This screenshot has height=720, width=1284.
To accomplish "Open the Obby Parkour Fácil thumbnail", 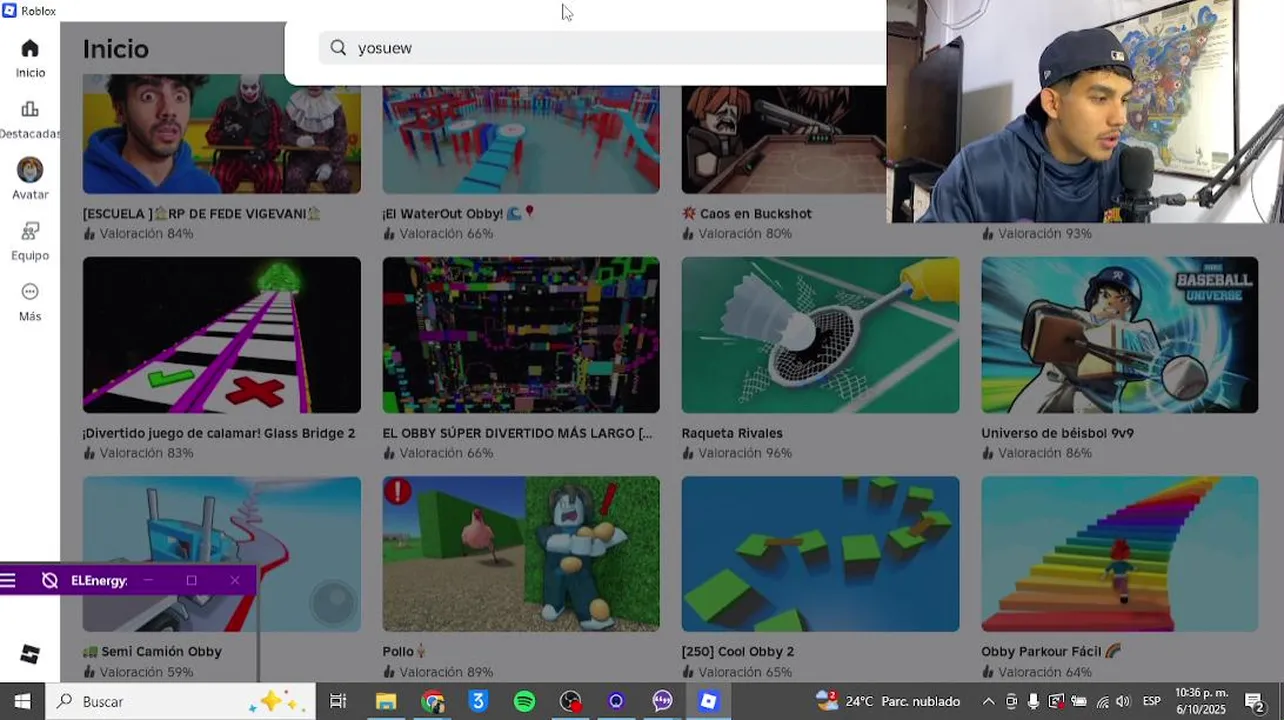I will [1120, 554].
